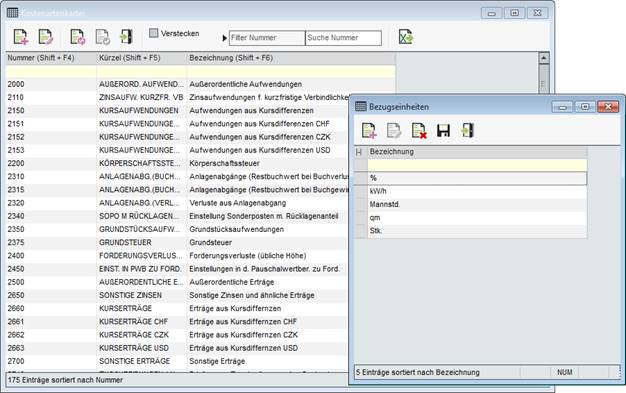The image size is (626, 393).
Task: Select KURSERTRÄGE CHF row
Action: click(x=177, y=322)
